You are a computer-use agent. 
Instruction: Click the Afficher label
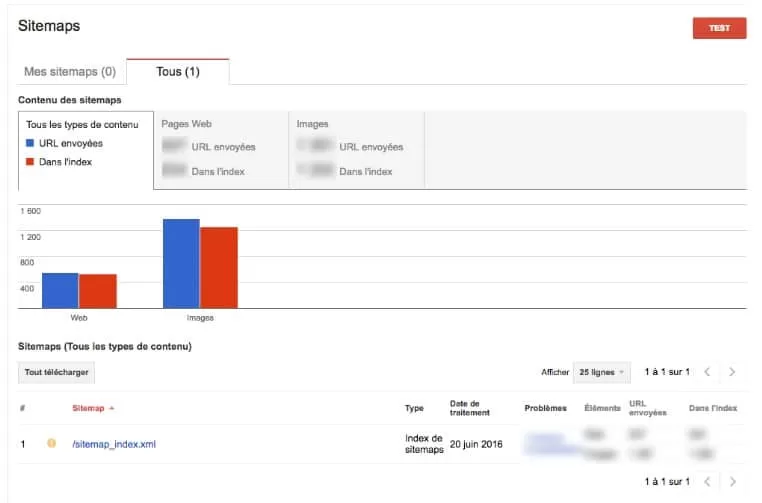click(555, 372)
